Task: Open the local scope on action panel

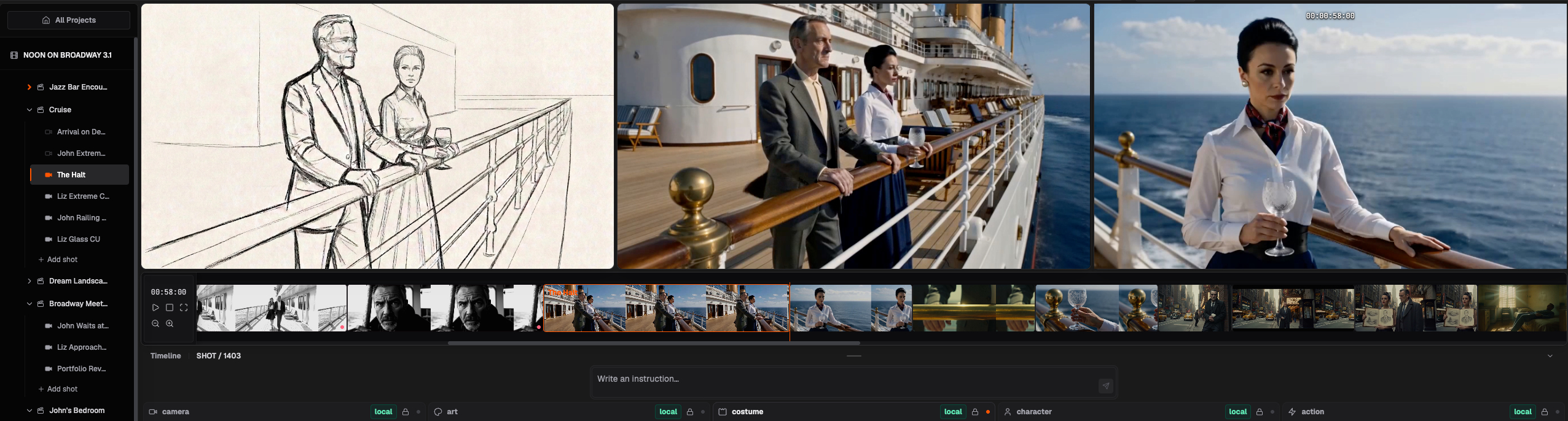Action: click(1523, 412)
